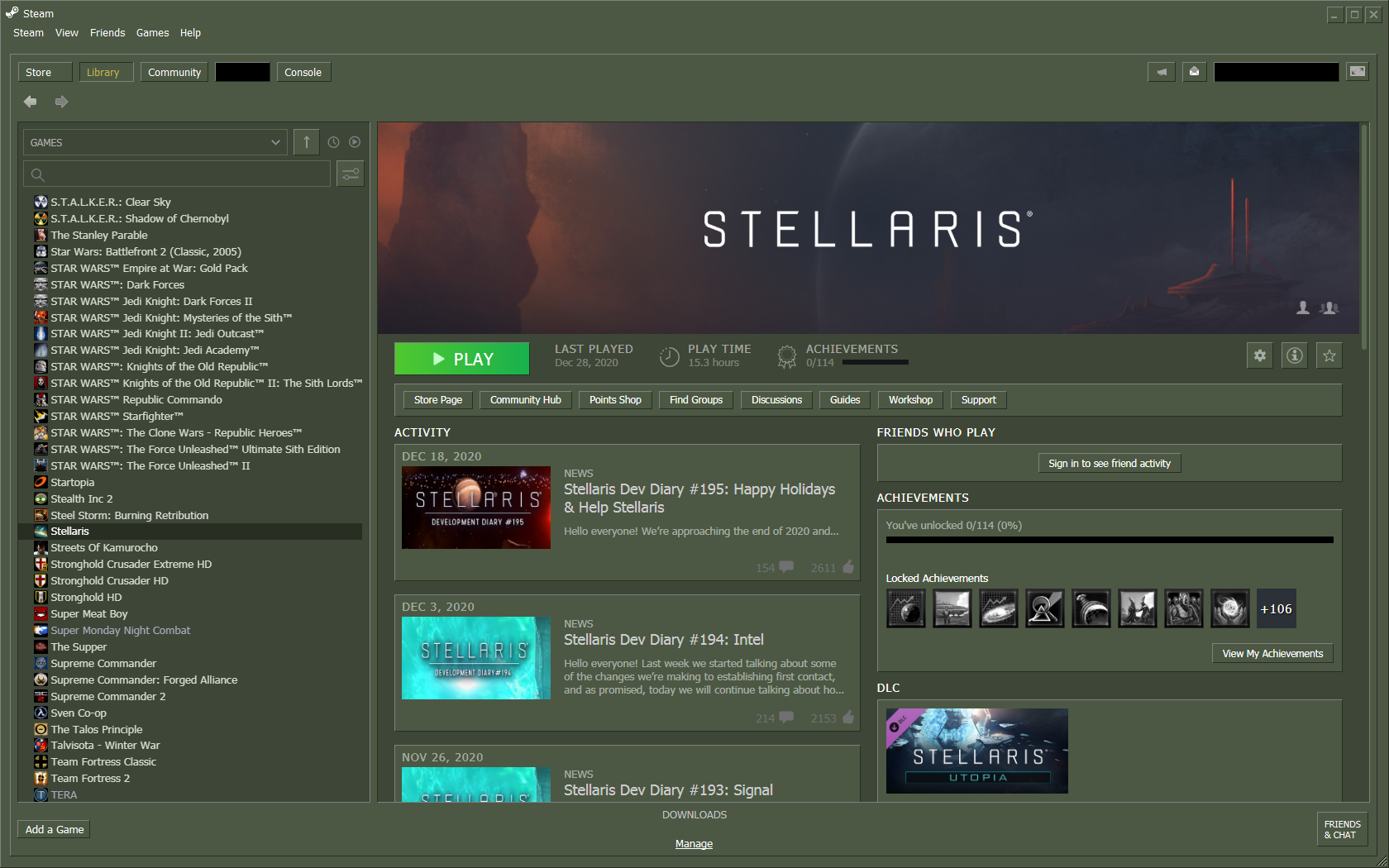The image size is (1389, 868).
Task: Click the game info circle icon
Action: click(x=1294, y=355)
